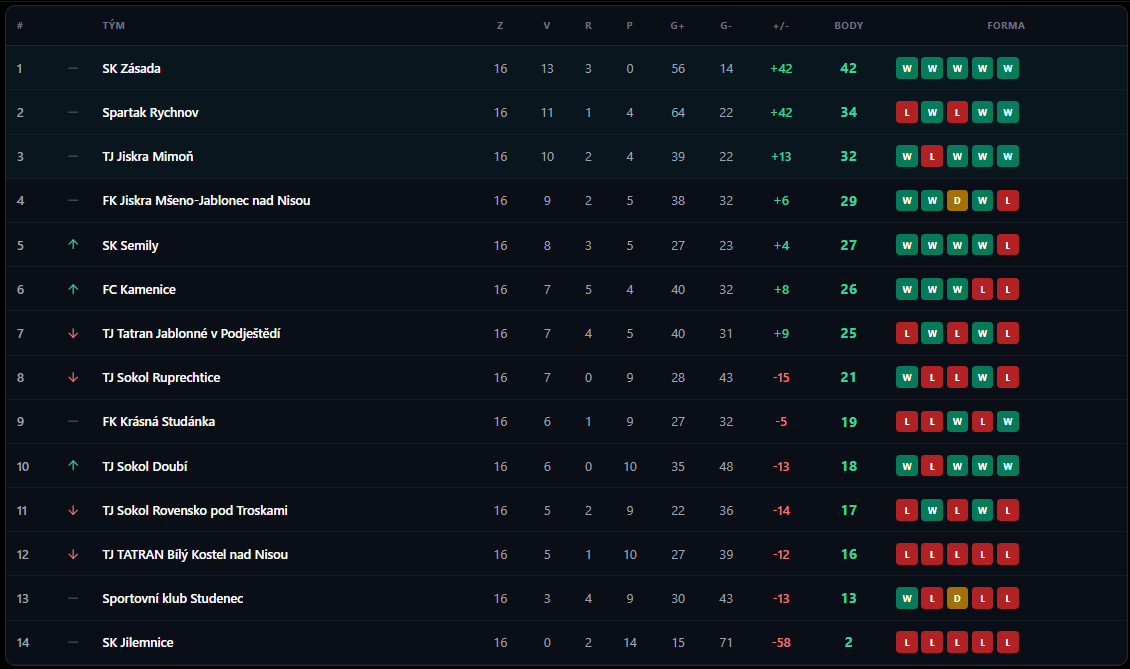The image size is (1130, 669).
Task: Click the green up arrow beside SK Semily
Action: tap(73, 245)
